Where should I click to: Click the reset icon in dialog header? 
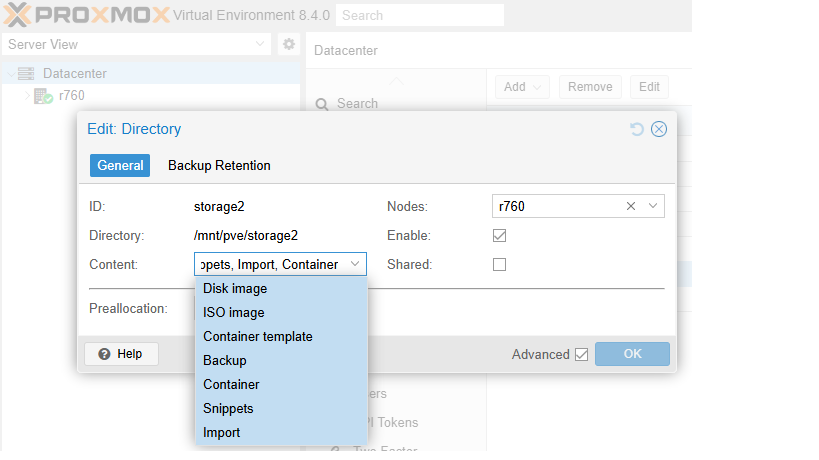(x=637, y=129)
